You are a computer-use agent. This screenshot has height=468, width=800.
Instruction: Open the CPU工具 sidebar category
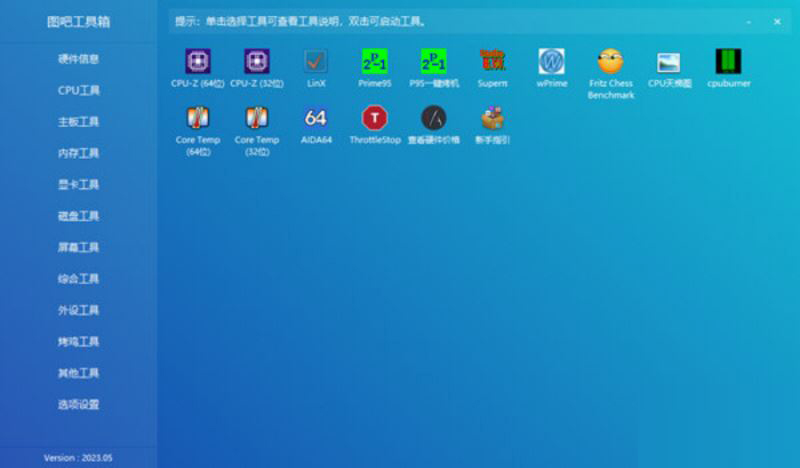(79, 90)
